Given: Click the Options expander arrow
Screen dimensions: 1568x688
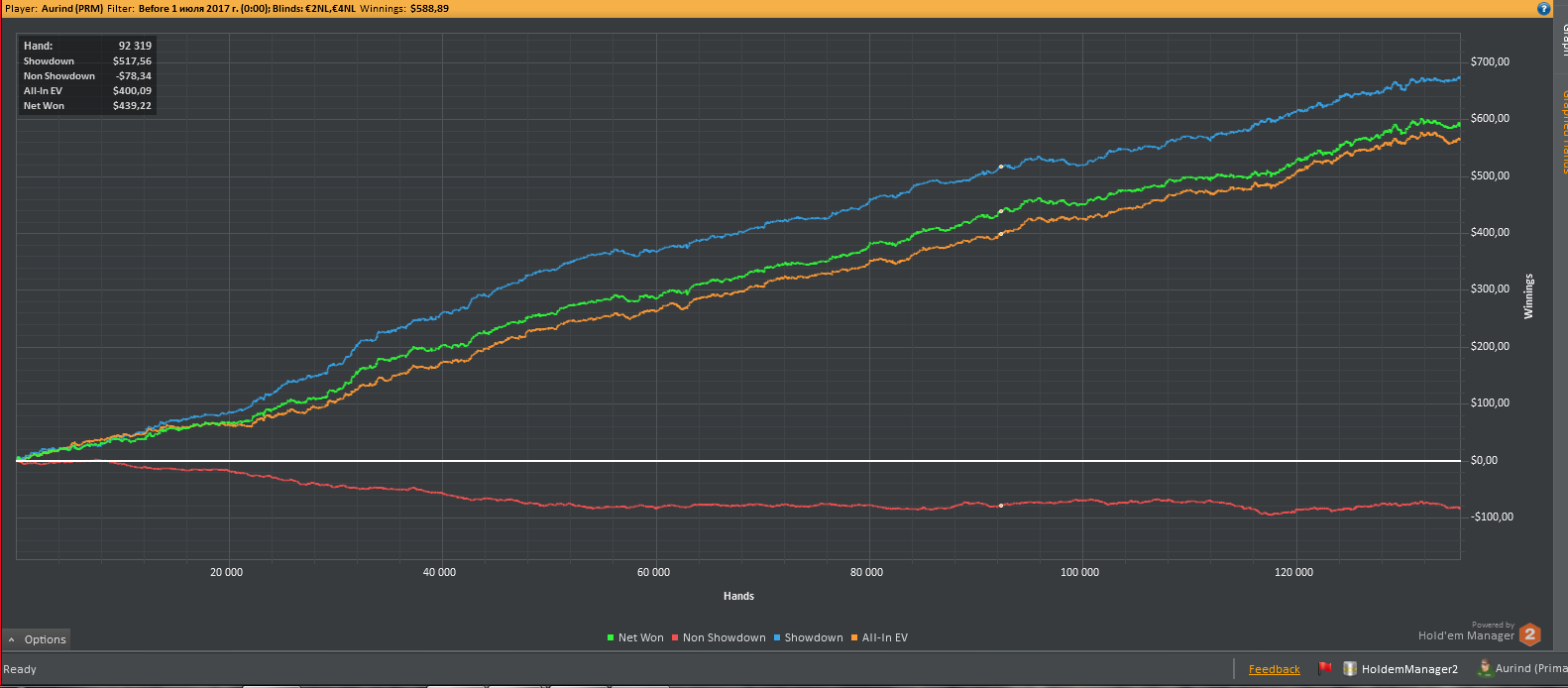Looking at the screenshot, I should tap(12, 639).
